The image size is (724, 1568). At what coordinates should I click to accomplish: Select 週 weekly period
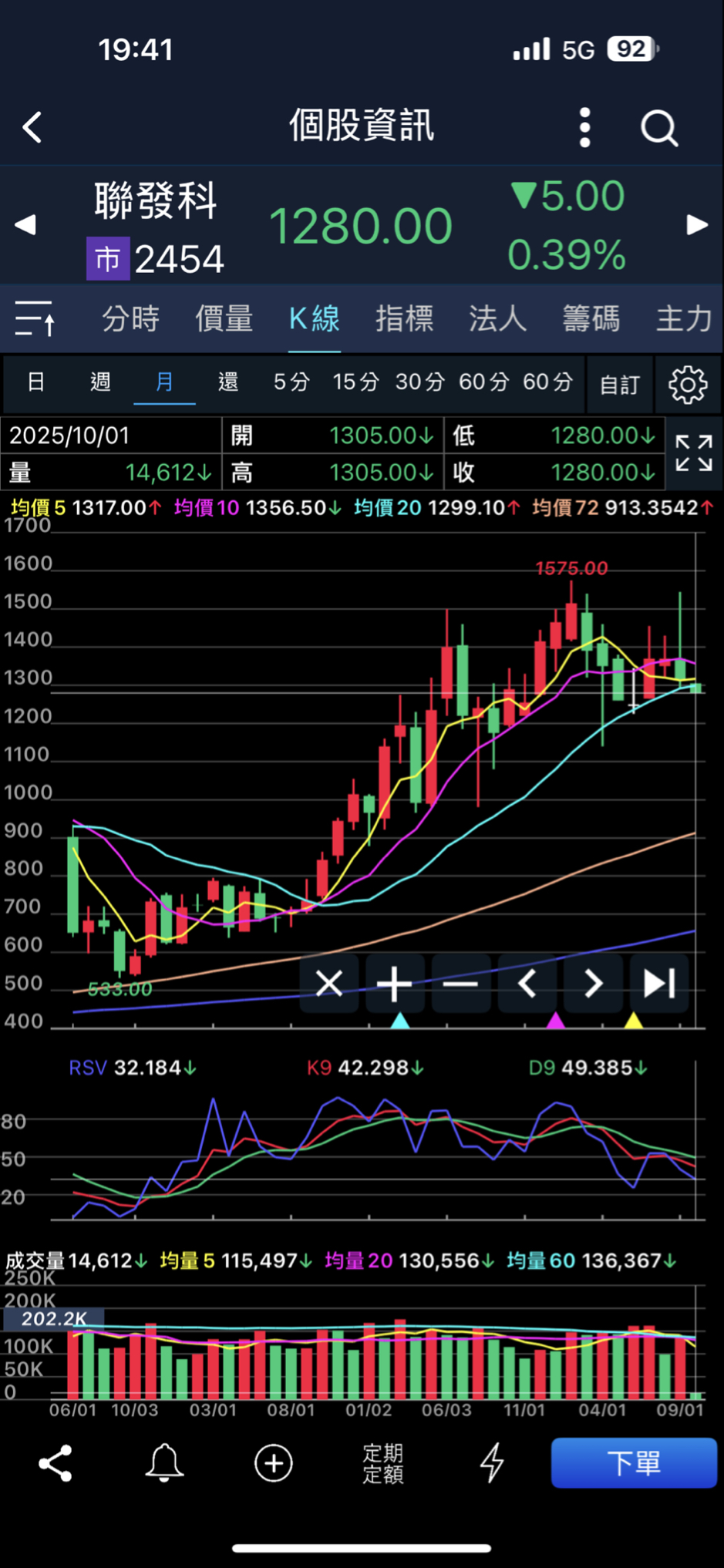[x=100, y=382]
